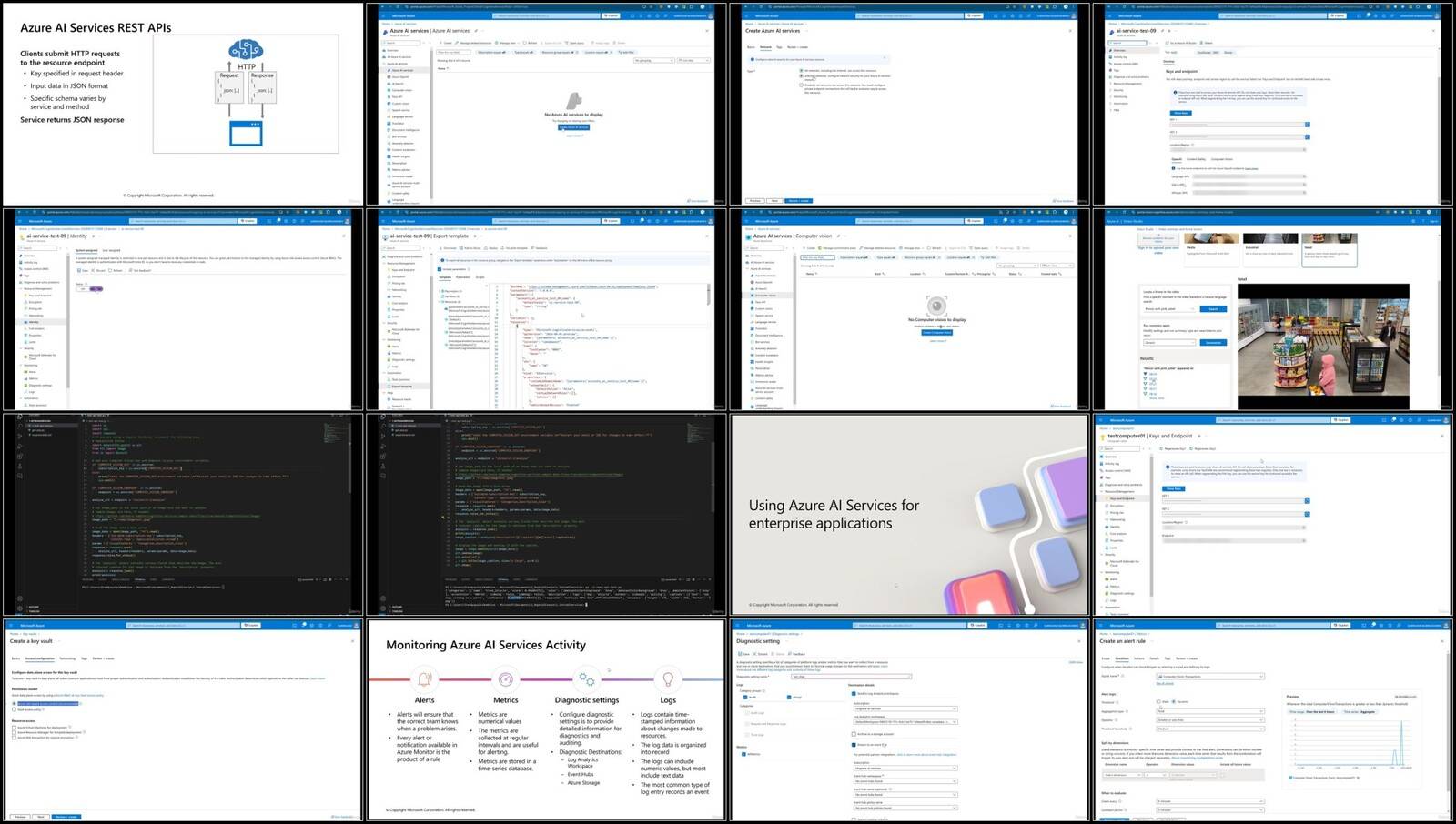1456x824 pixels.
Task: Click the blue Search button in Vision Studio
Action: [x=1213, y=309]
